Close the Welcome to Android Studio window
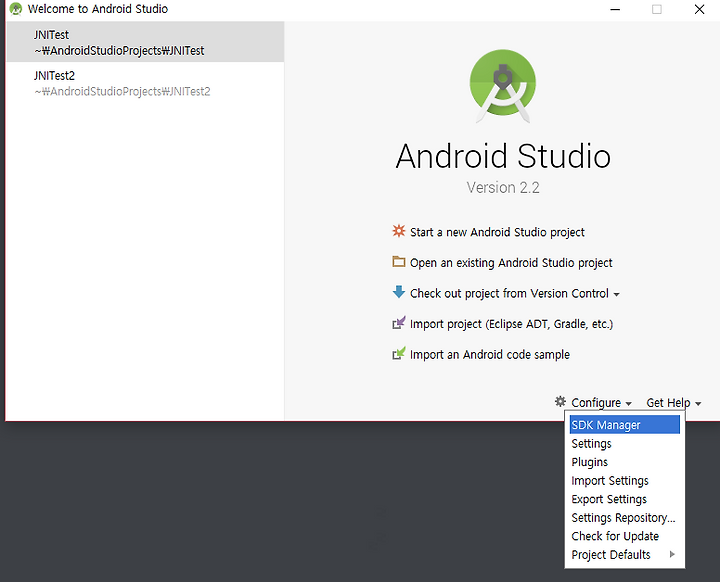Screen dimensions: 720x582 click(699, 9)
